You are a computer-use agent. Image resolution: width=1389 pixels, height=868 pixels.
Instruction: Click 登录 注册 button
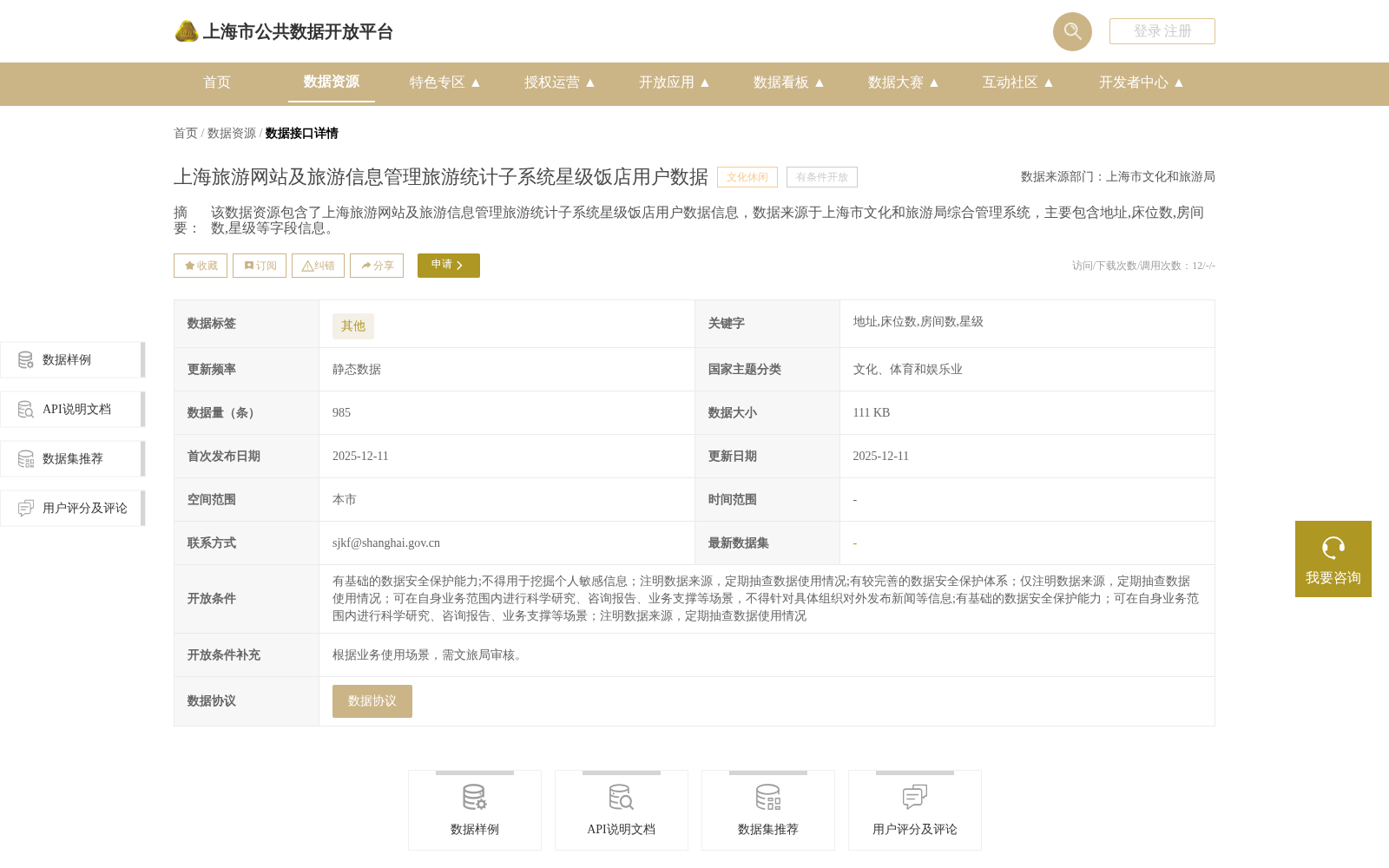pyautogui.click(x=1162, y=31)
